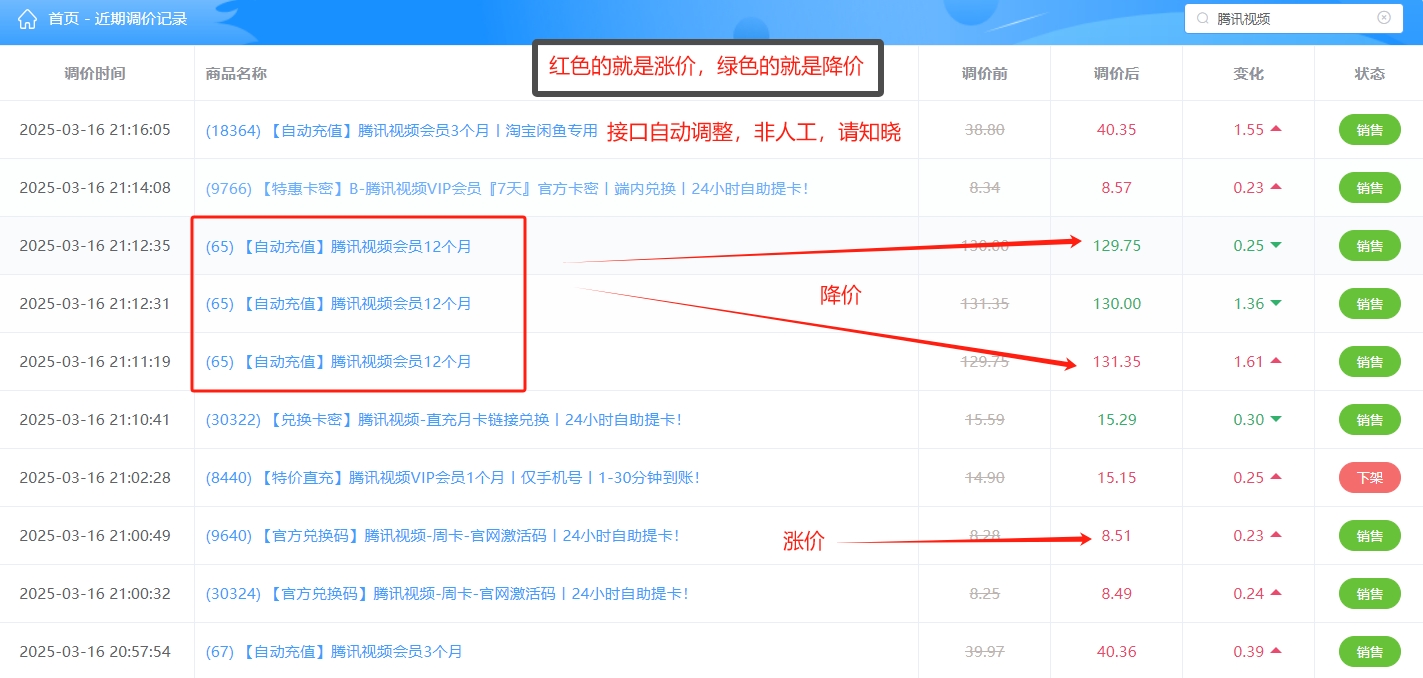This screenshot has width=1423, height=678.
Task: Click 销售 button for product (30322)
Action: coord(1370,420)
